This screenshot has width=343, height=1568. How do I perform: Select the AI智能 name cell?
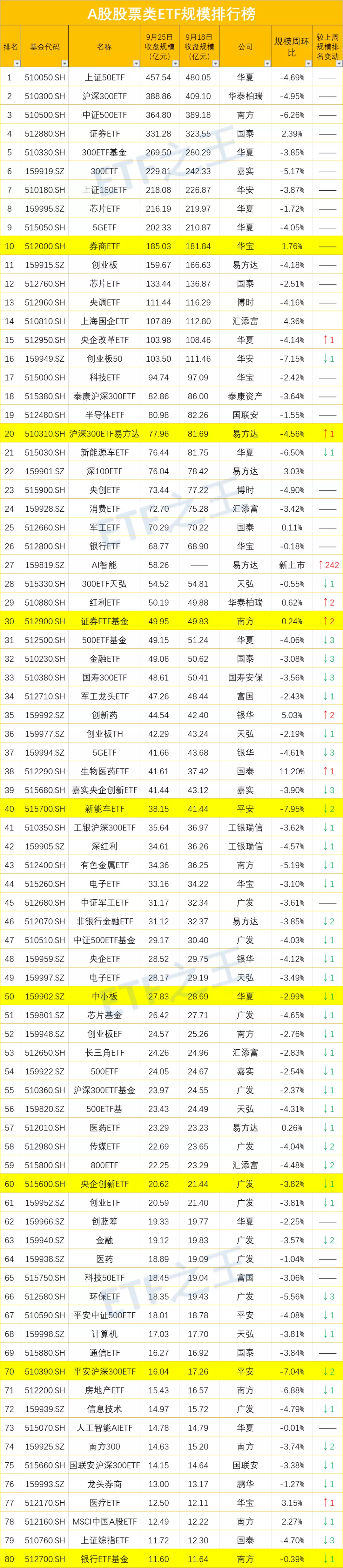(x=104, y=565)
